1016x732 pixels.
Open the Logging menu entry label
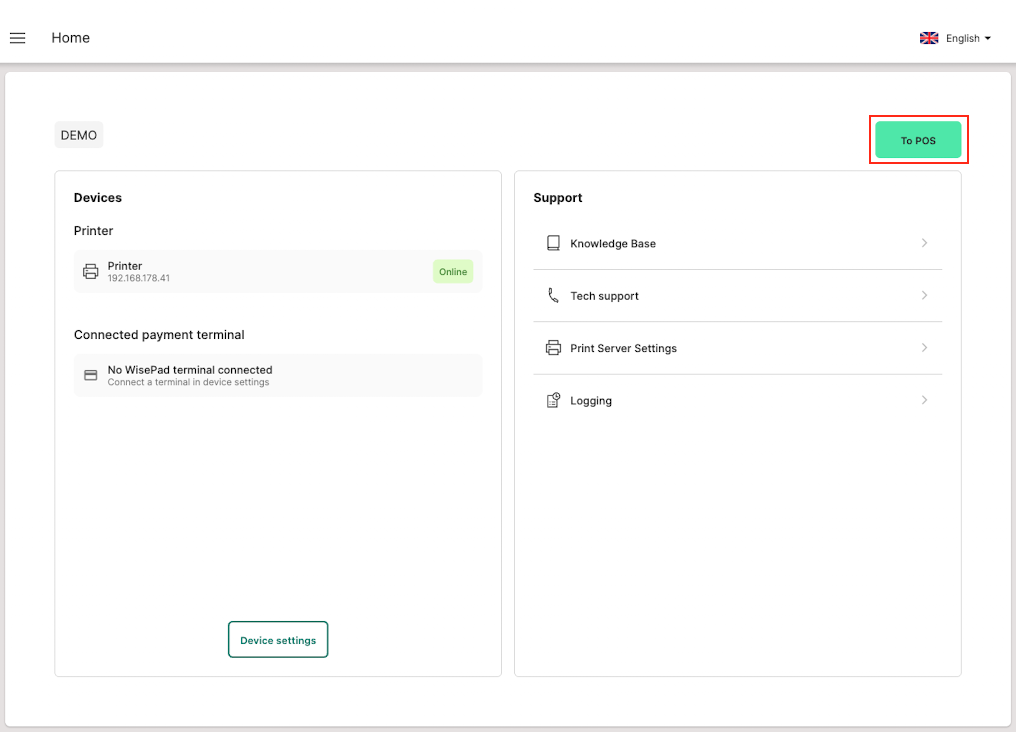pyautogui.click(x=591, y=401)
